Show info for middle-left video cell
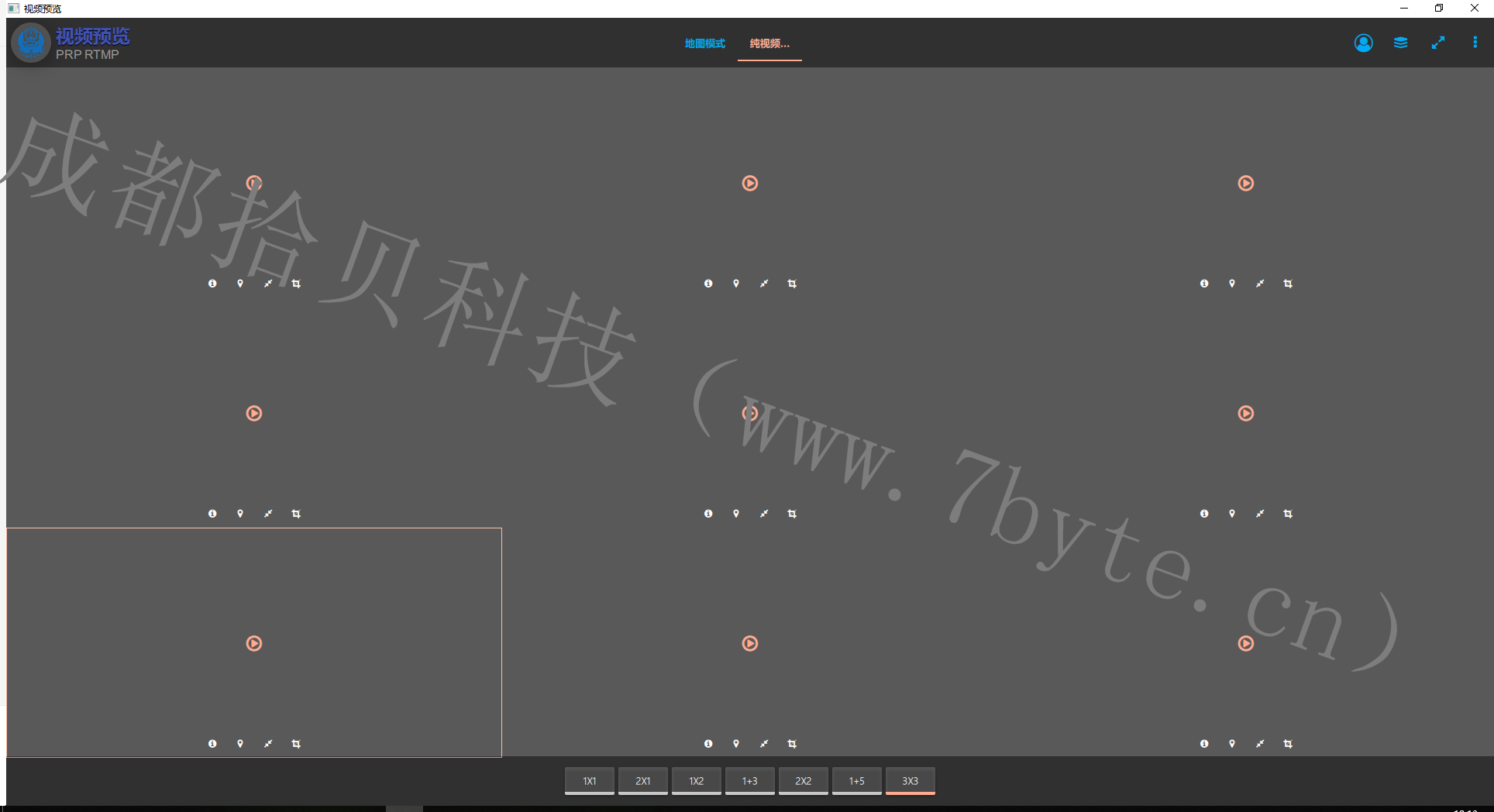 (212, 514)
